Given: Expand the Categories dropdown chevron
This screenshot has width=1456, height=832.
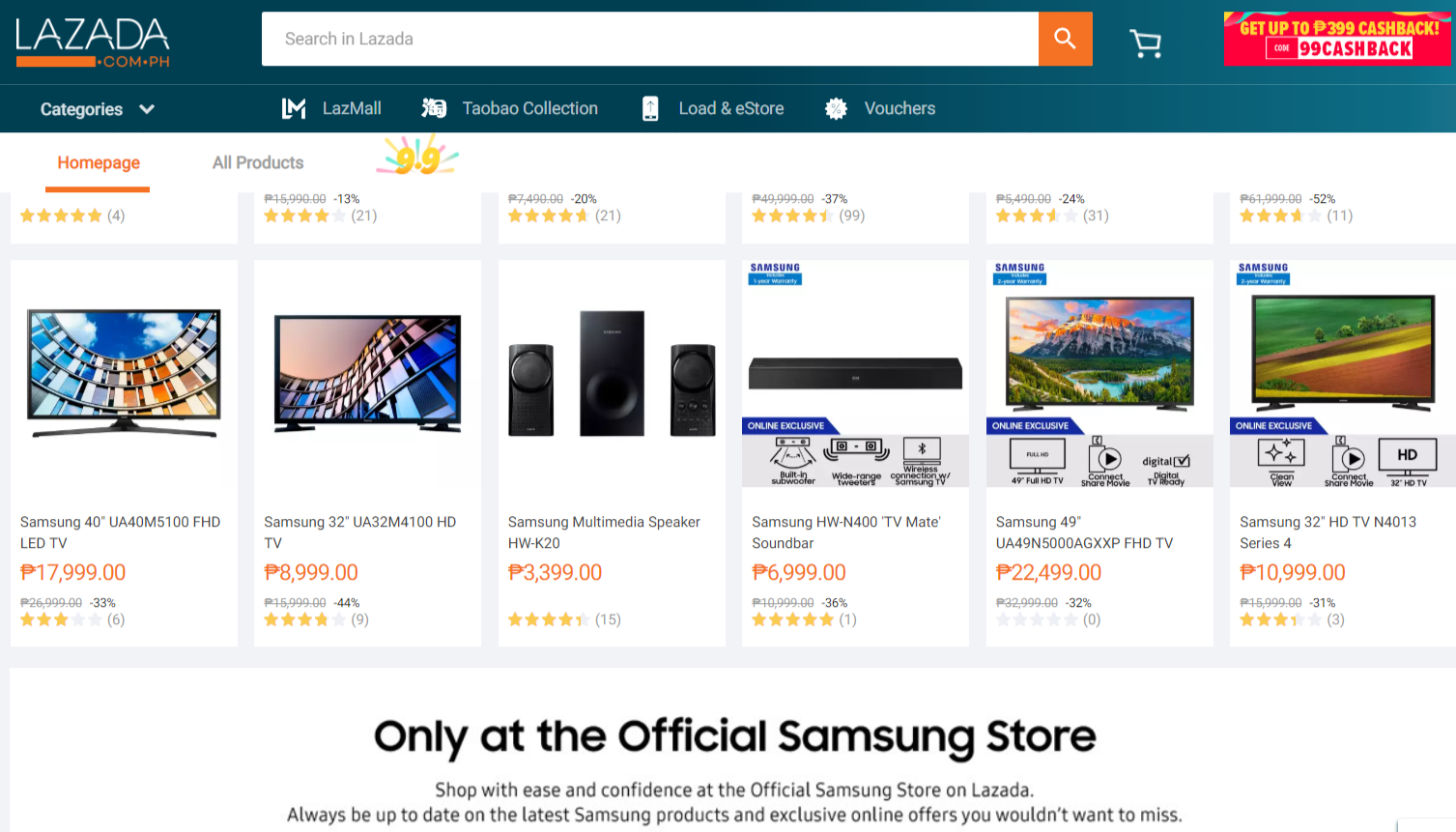Looking at the screenshot, I should click(147, 109).
